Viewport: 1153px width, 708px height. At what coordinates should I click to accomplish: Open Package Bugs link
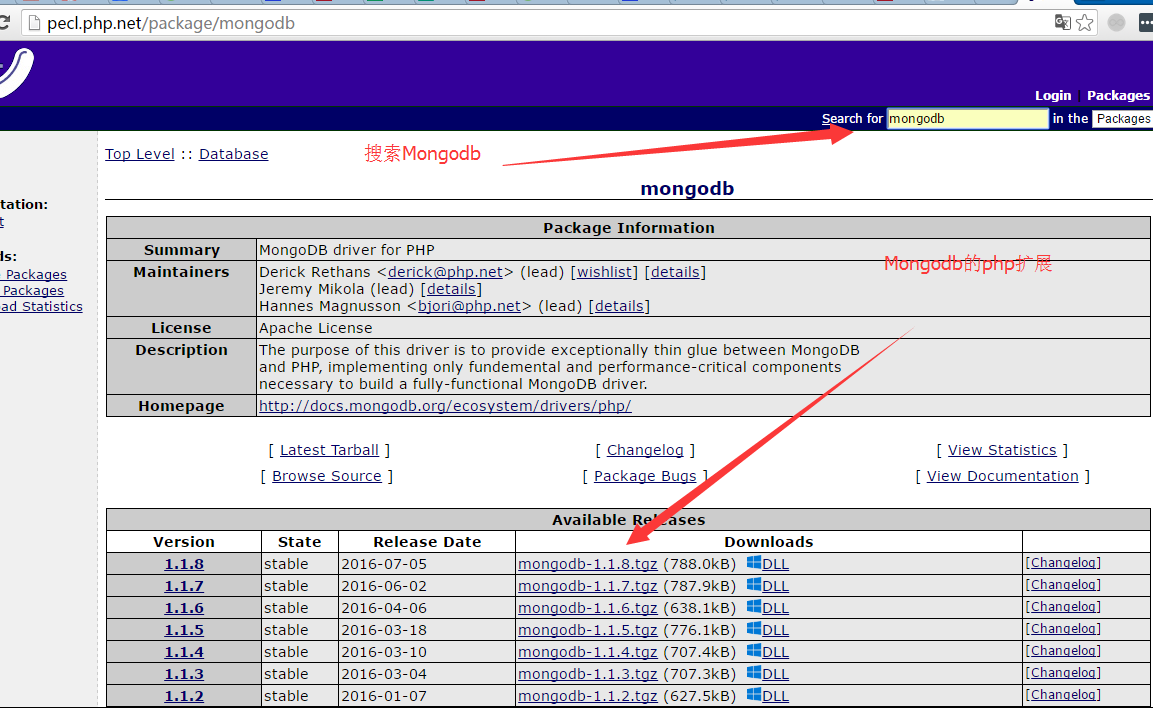(x=645, y=476)
